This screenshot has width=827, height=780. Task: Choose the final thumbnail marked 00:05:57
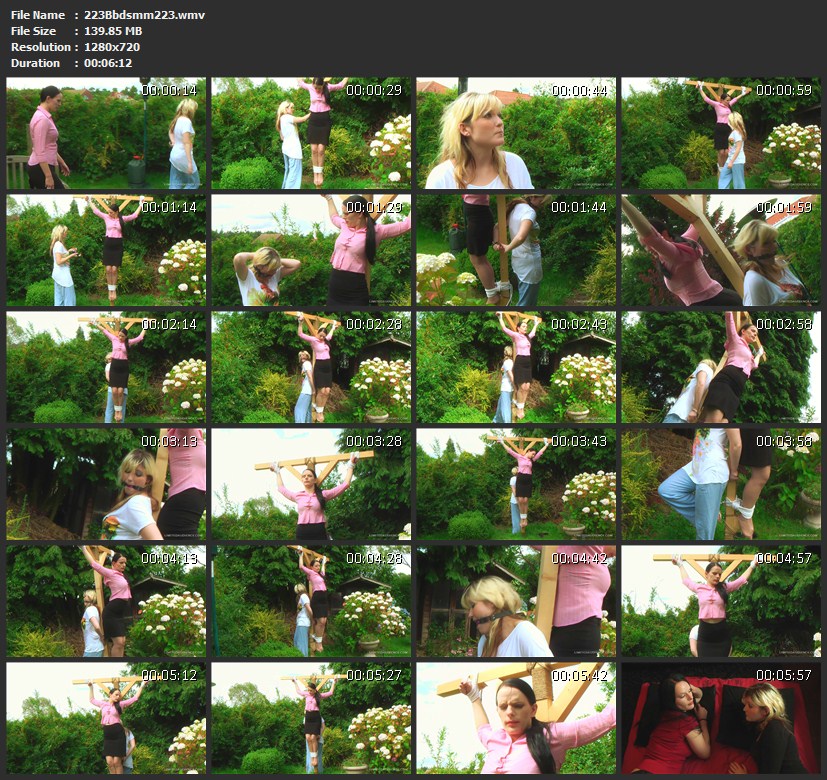tap(721, 719)
